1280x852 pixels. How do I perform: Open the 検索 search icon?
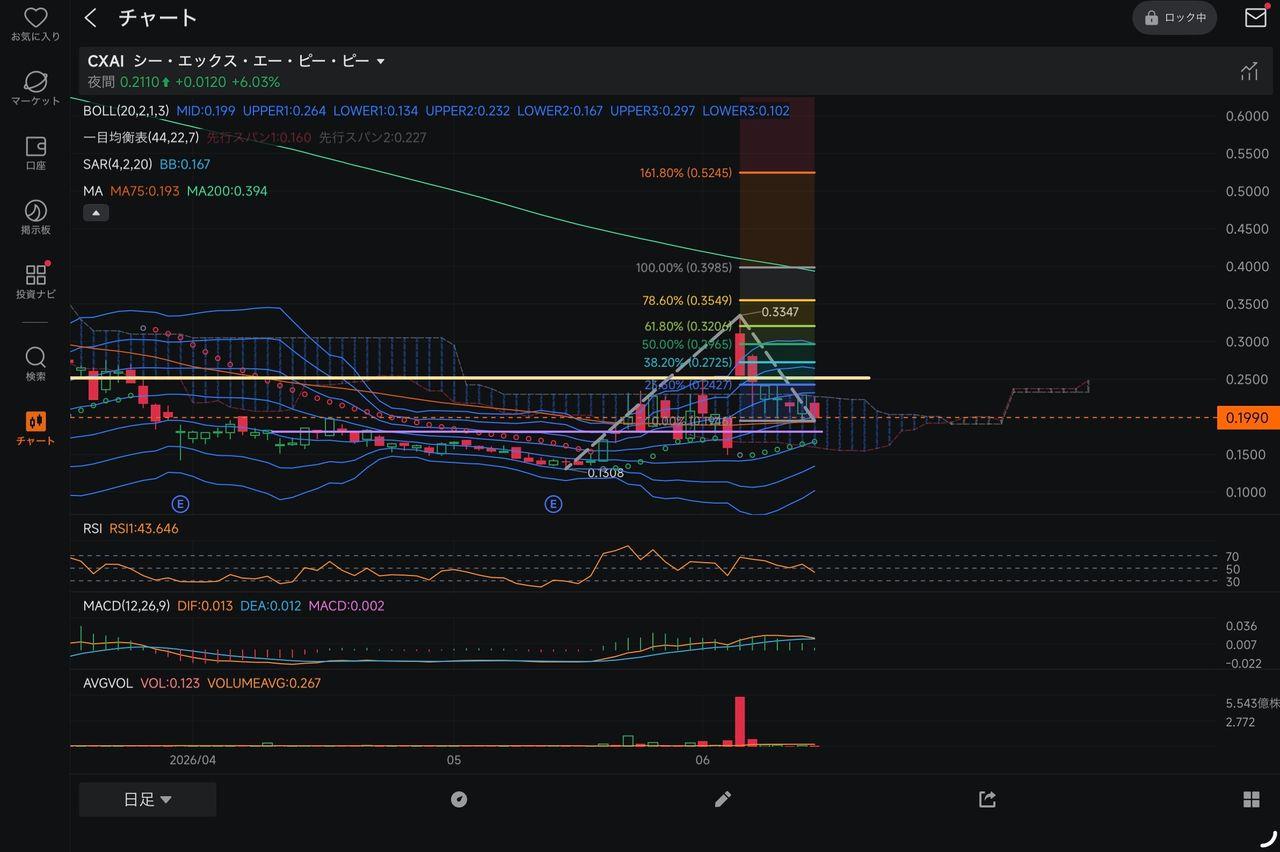[x=35, y=357]
